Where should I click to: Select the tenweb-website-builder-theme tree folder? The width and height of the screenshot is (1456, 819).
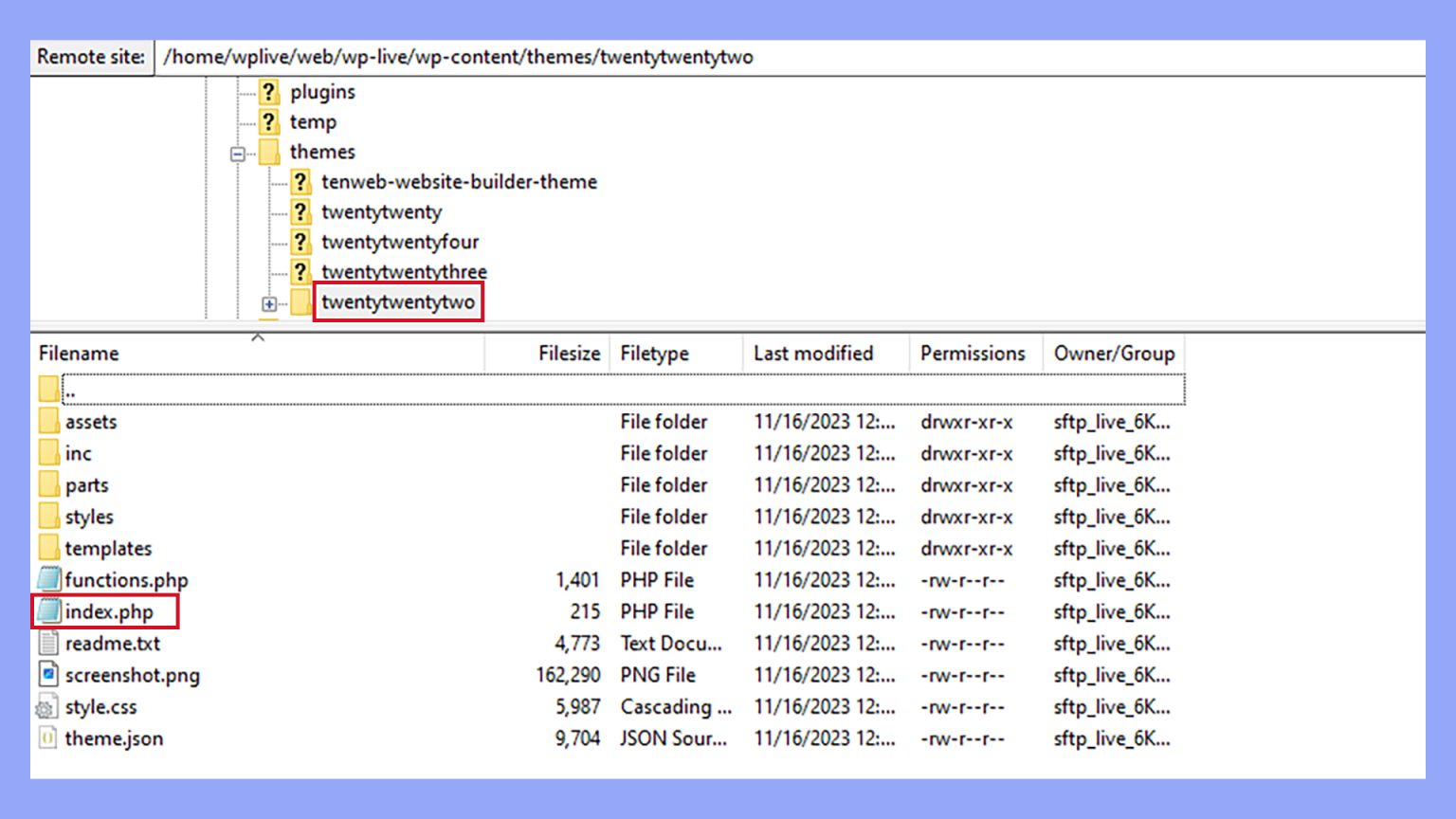point(459,182)
